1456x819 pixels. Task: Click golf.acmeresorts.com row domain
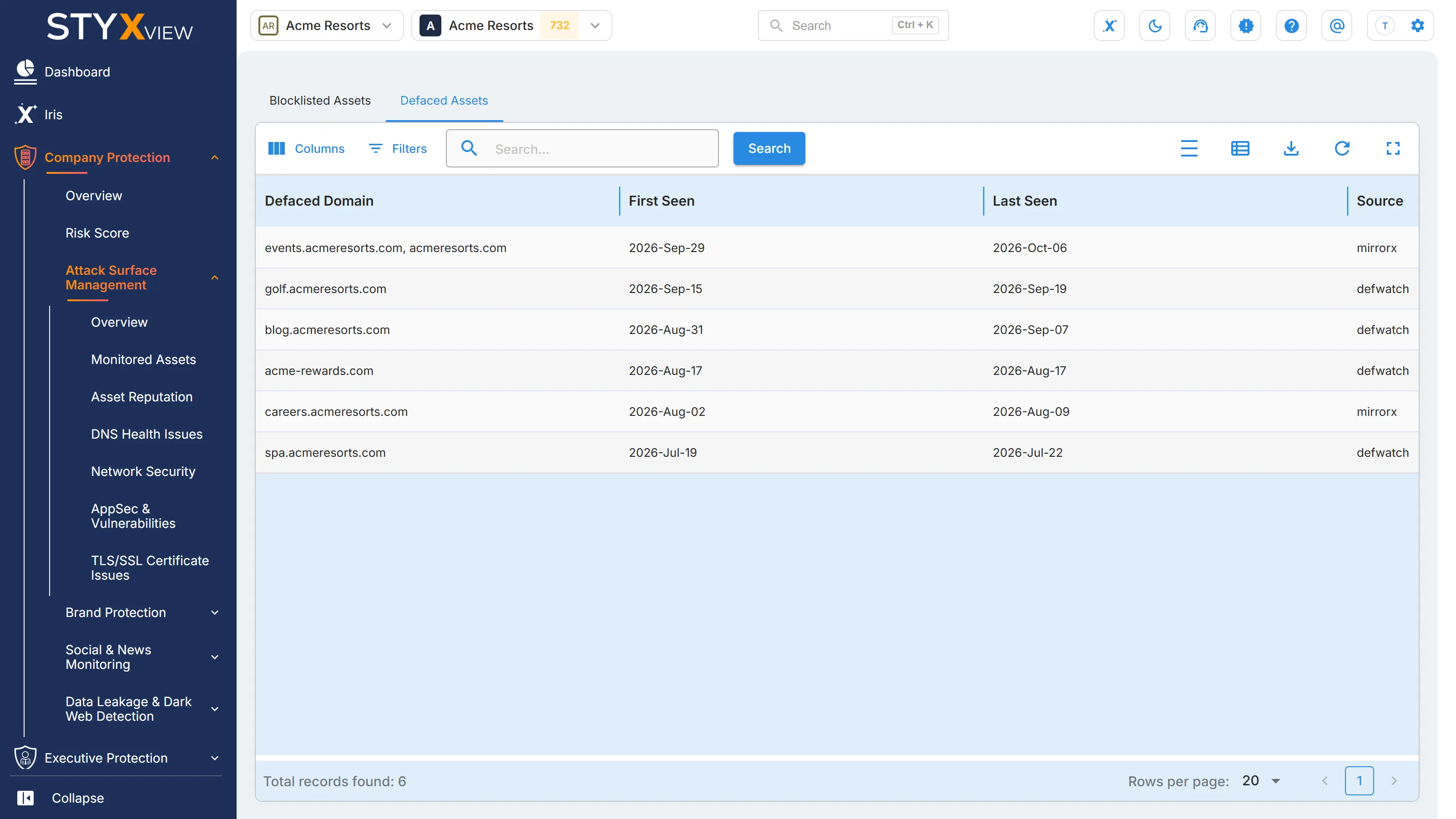(326, 289)
